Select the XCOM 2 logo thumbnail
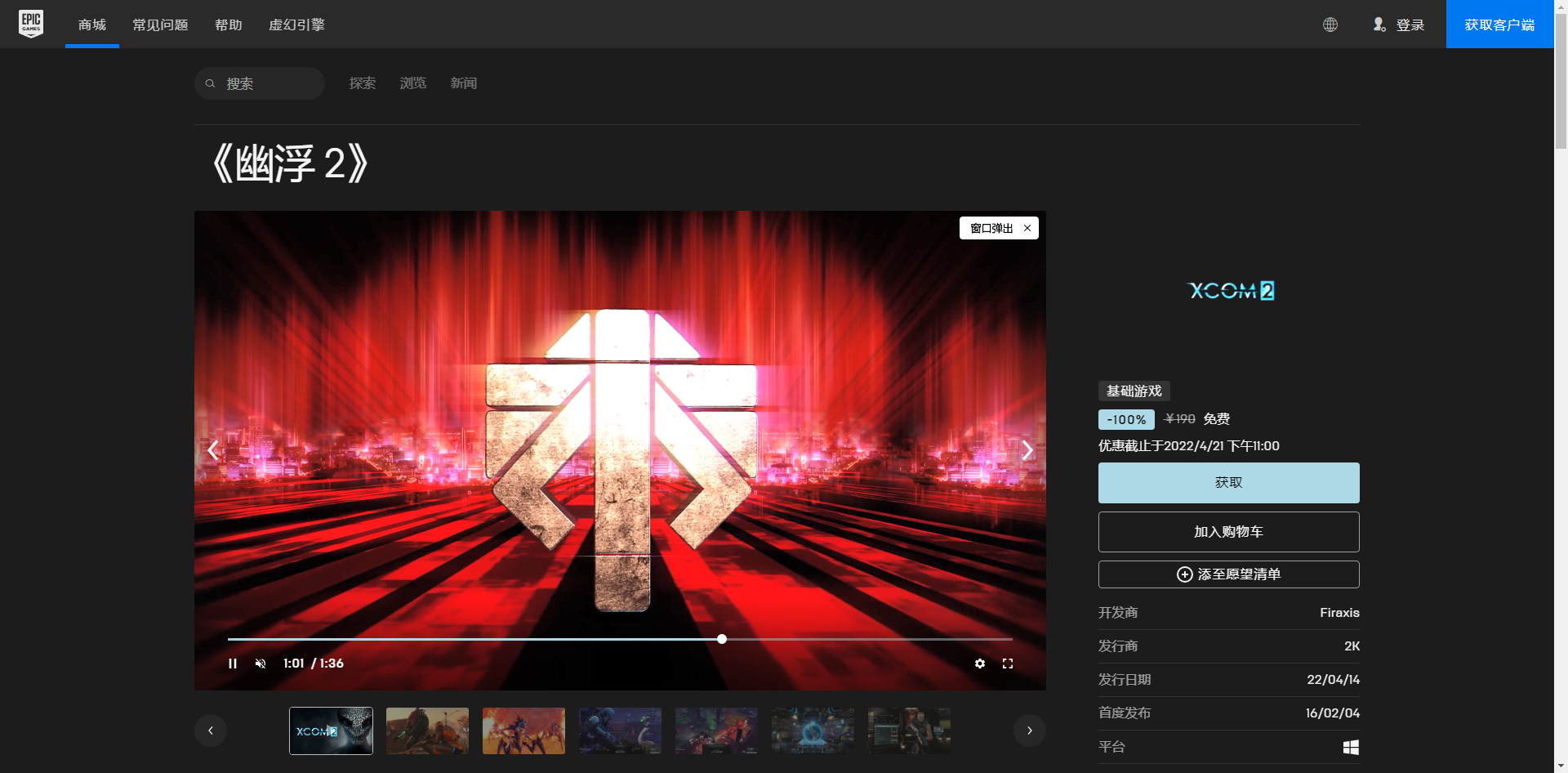 [330, 730]
